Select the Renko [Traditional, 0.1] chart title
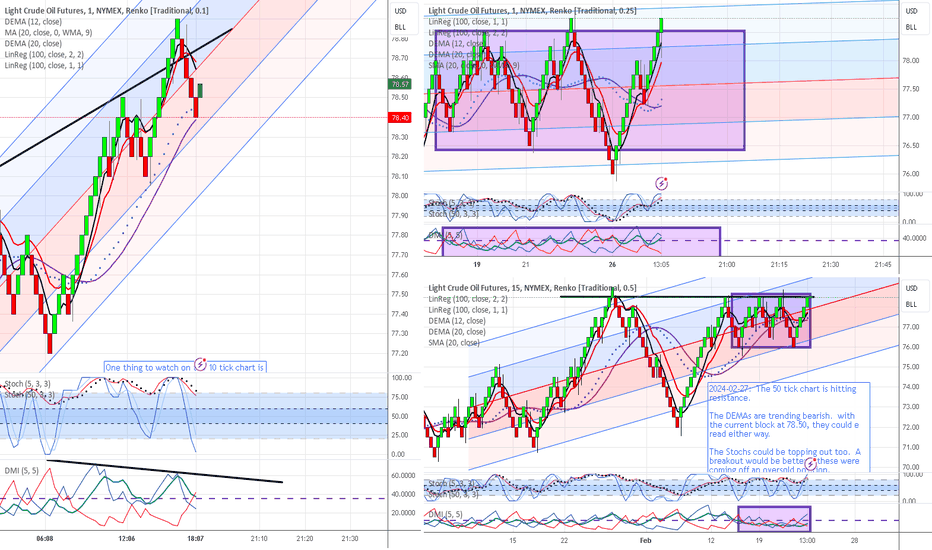This screenshot has width=932, height=550. pyautogui.click(x=107, y=11)
